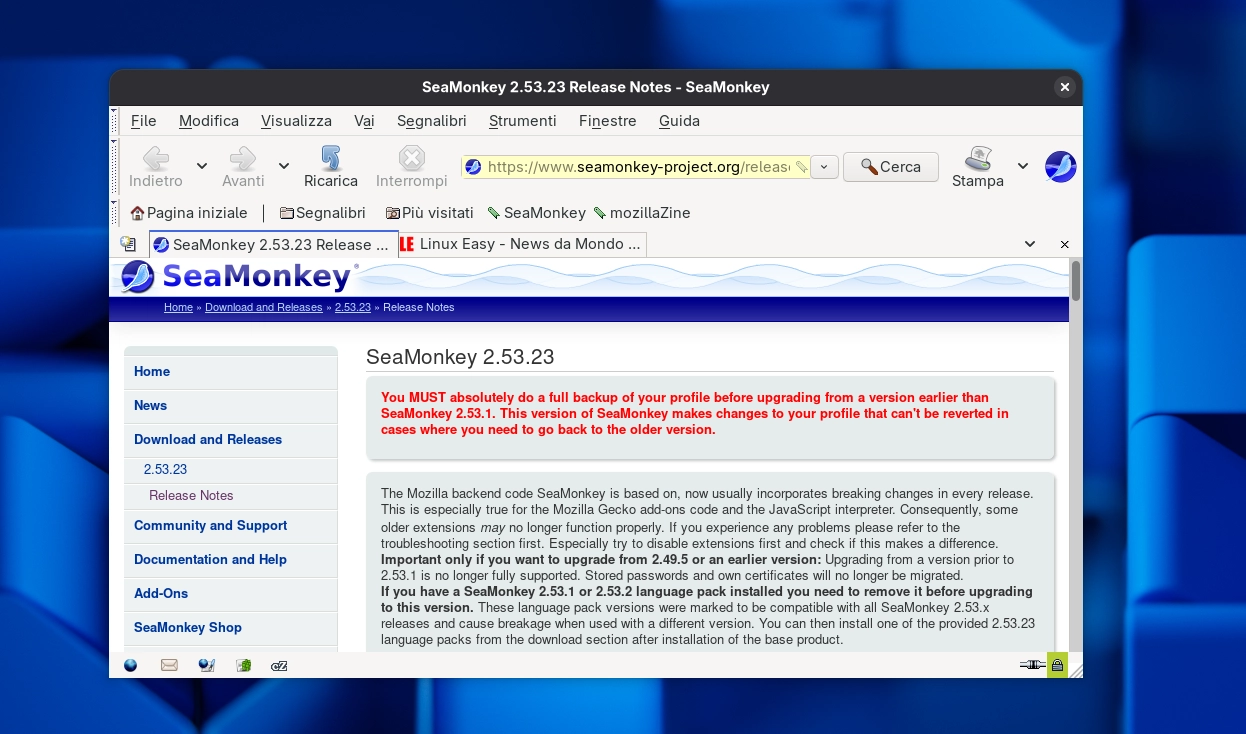The width and height of the screenshot is (1246, 734).
Task: Open the Segnalibri menu
Action: (431, 120)
